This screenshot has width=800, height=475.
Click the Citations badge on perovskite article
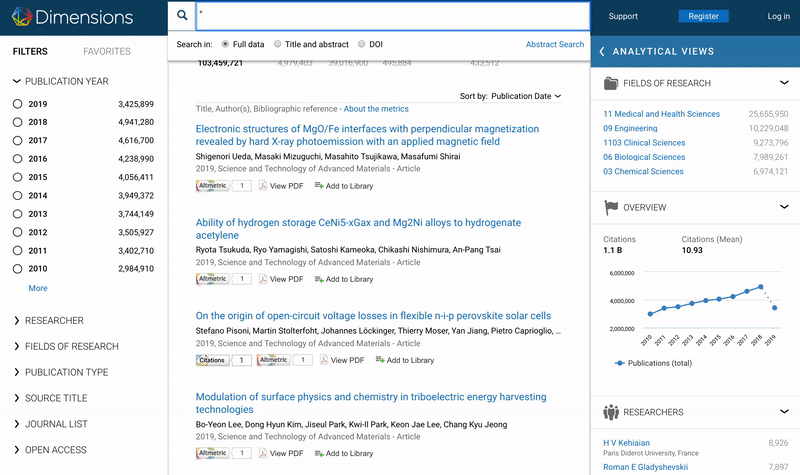click(x=212, y=360)
